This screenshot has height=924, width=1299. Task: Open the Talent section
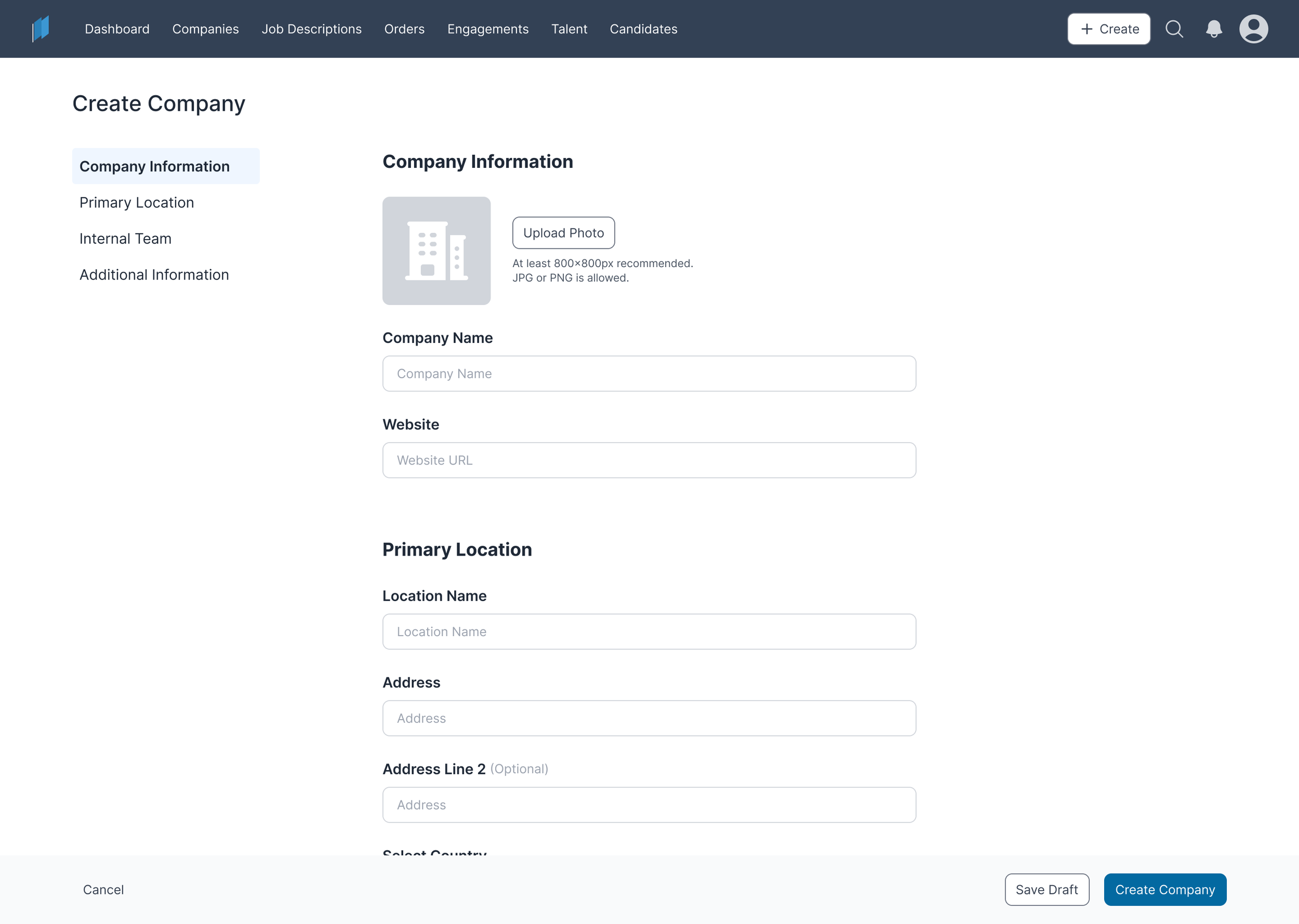click(x=569, y=29)
